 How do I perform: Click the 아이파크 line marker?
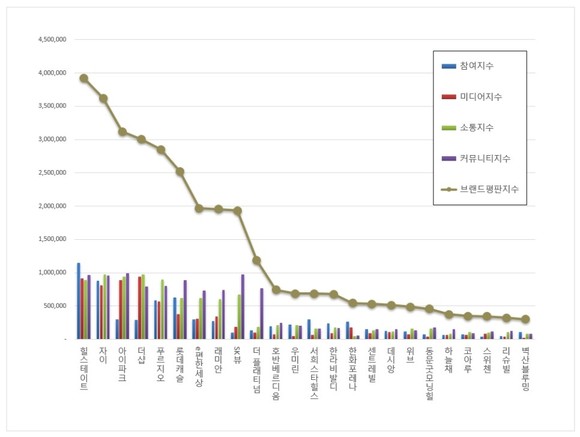[x=122, y=132]
